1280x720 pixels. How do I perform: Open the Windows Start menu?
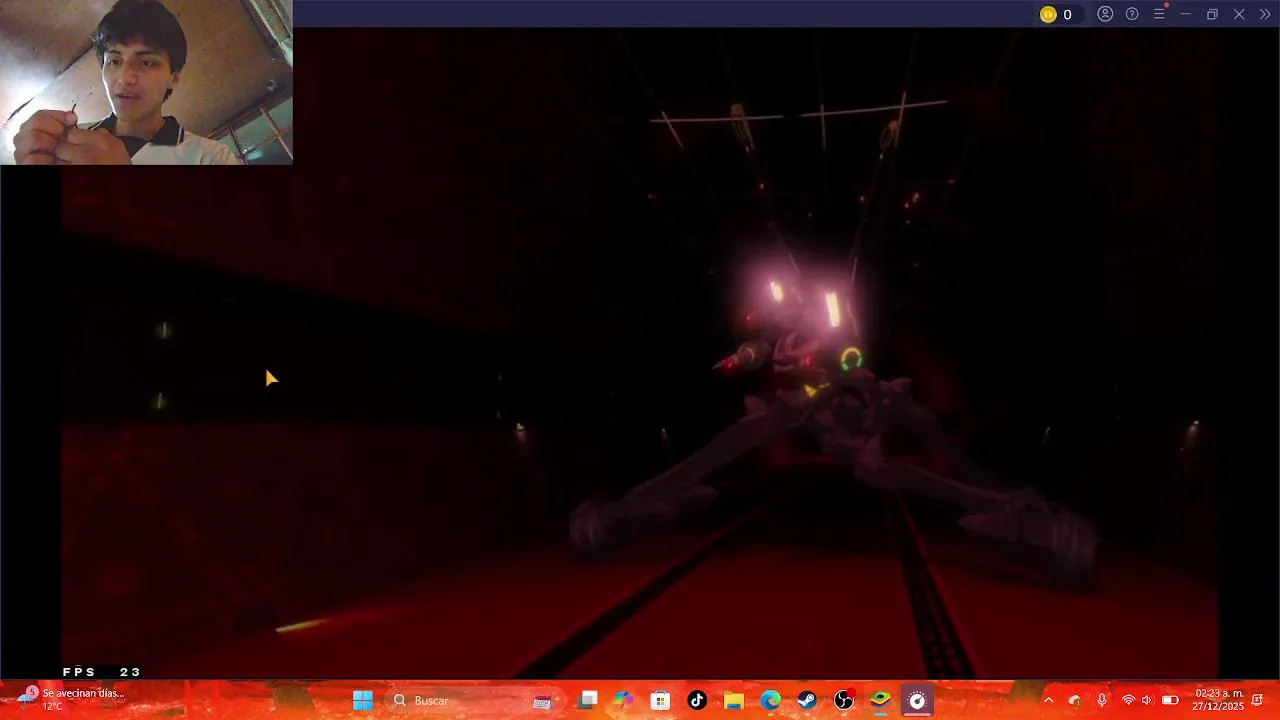coord(363,700)
